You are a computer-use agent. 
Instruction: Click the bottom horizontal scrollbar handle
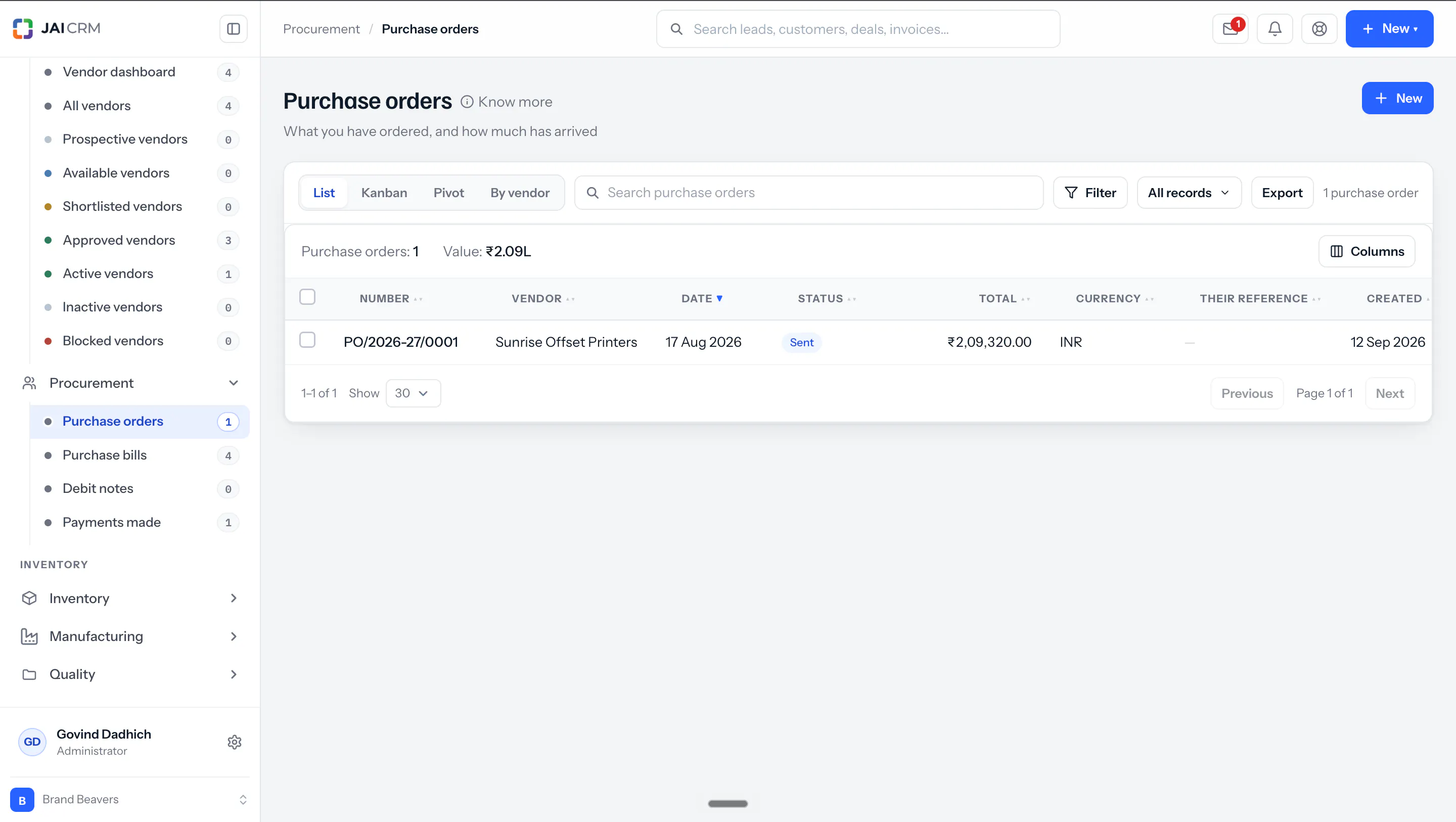(727, 803)
